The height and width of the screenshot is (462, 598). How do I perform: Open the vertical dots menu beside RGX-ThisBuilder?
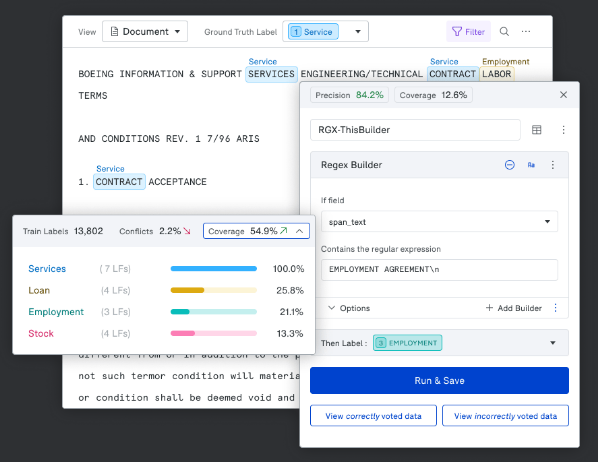(563, 130)
